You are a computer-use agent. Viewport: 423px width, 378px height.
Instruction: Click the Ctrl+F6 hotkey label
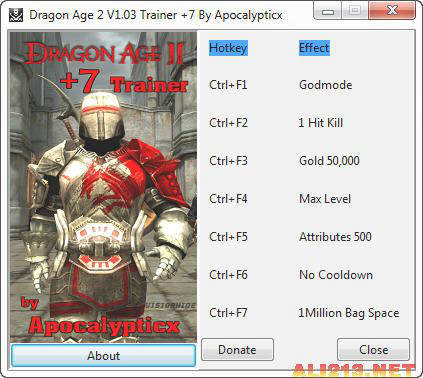point(228,275)
